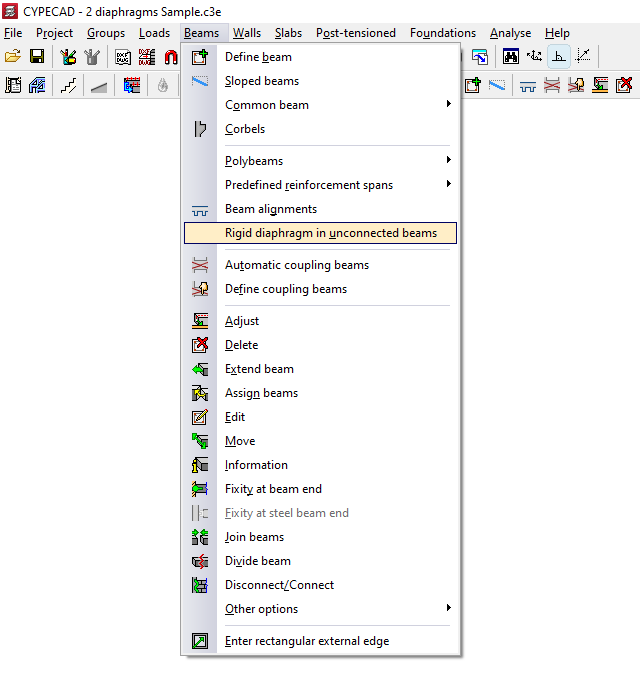
Task: Expand the Common beam submenu arrow
Action: click(x=449, y=104)
